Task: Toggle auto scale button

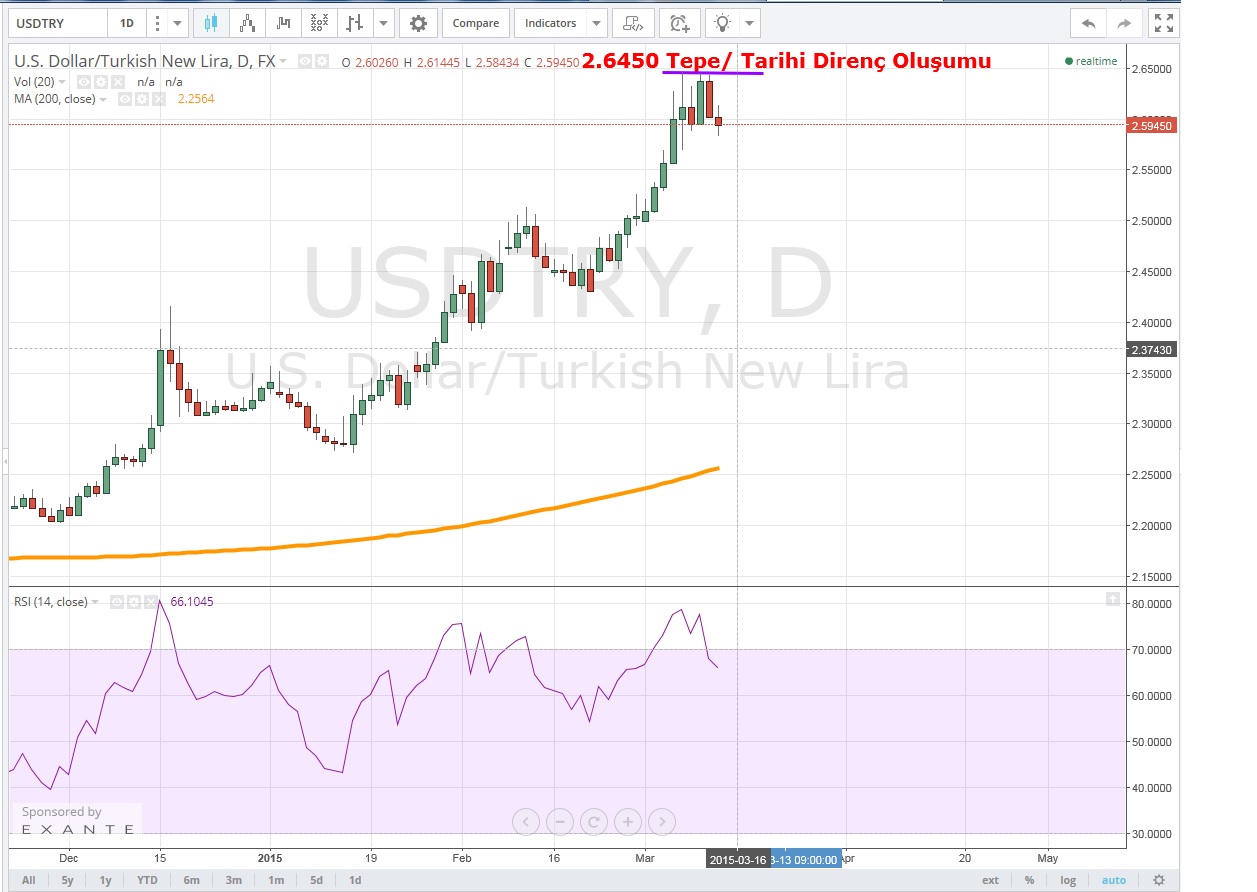Action: (x=1113, y=880)
